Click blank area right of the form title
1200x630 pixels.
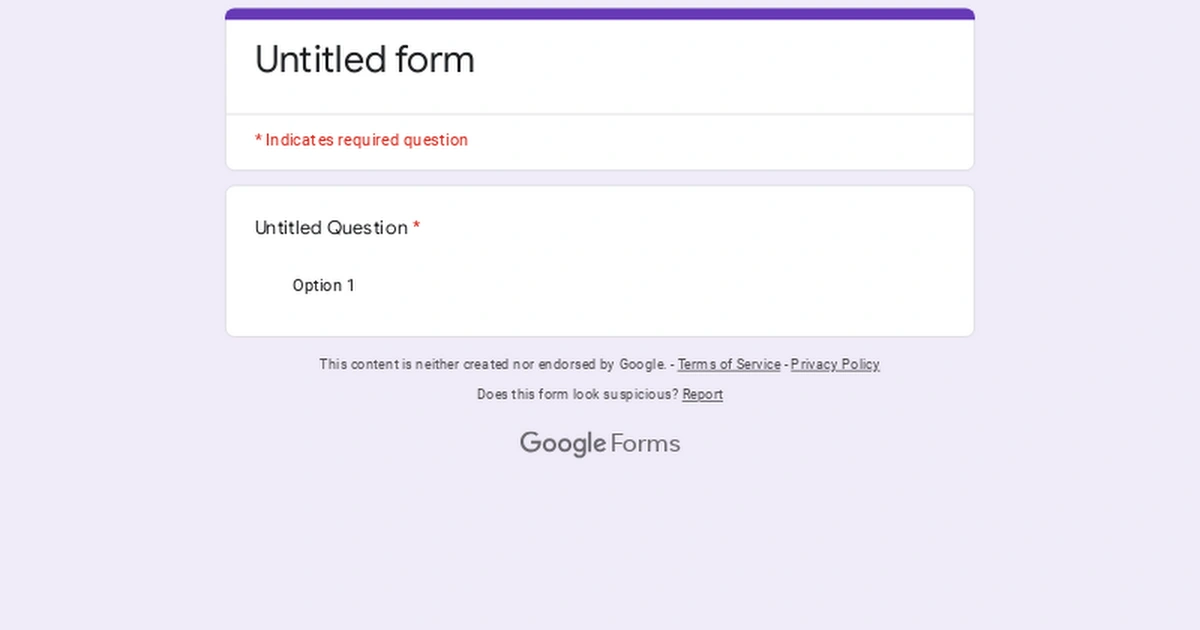(720, 60)
